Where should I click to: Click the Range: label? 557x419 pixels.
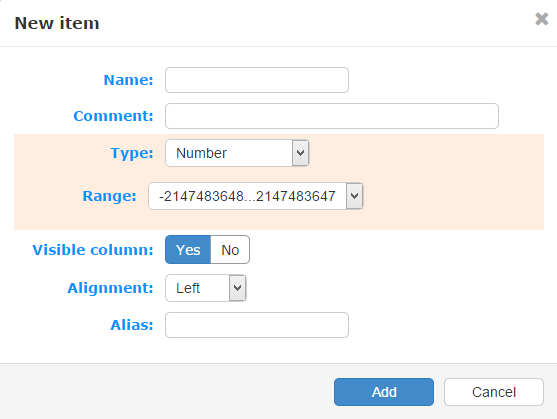click(109, 196)
